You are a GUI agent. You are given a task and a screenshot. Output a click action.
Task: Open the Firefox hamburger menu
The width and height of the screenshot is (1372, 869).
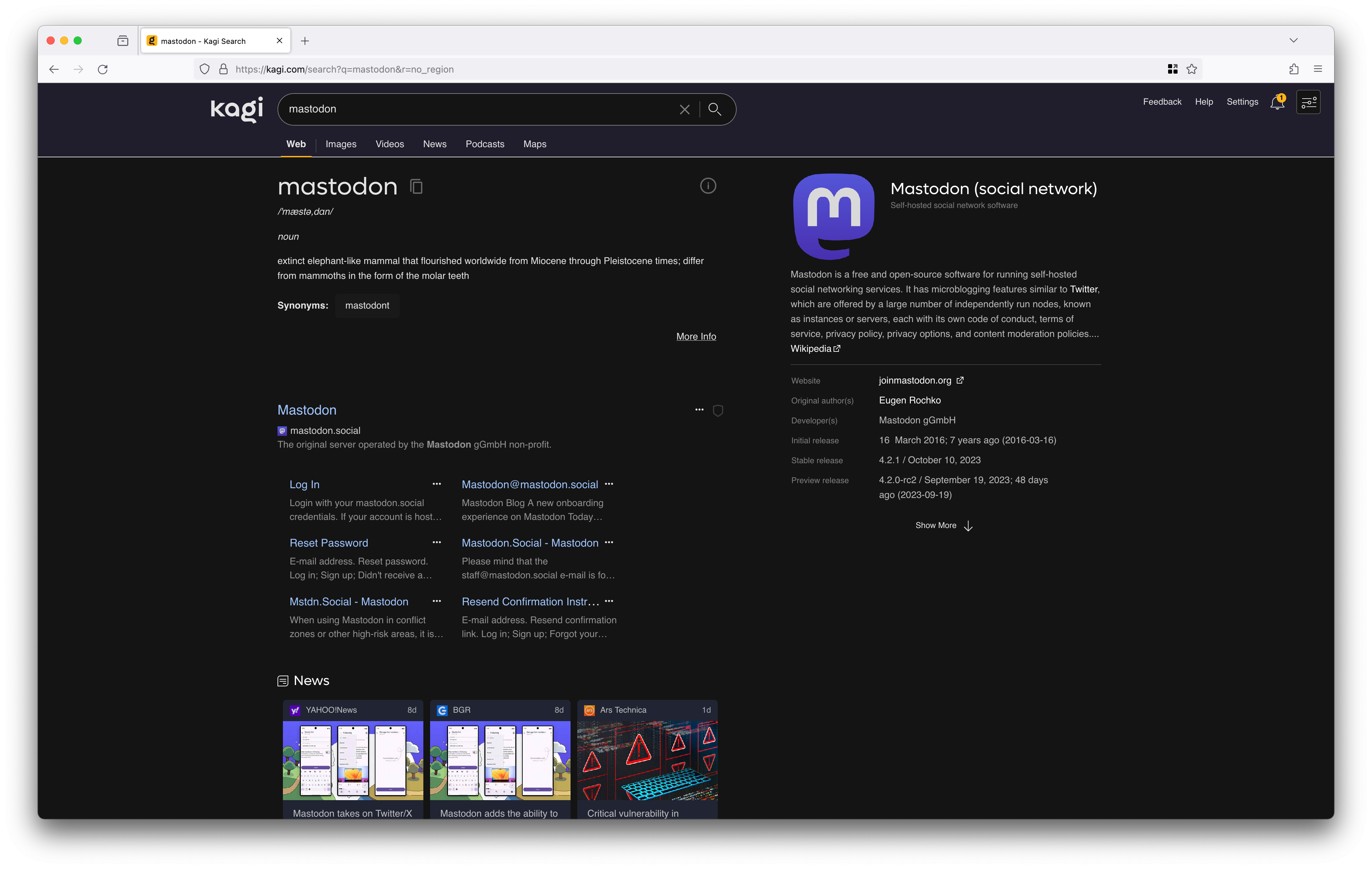point(1318,70)
